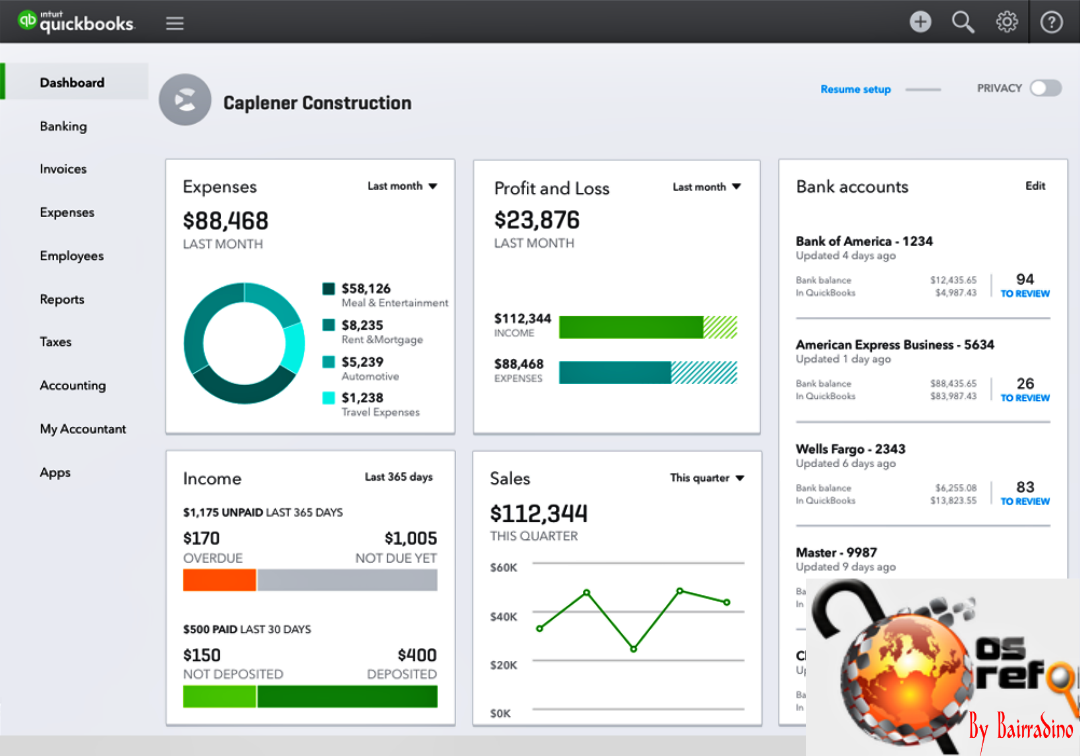Open My Accountant in the sidebar
Image resolution: width=1080 pixels, height=756 pixels.
(83, 429)
